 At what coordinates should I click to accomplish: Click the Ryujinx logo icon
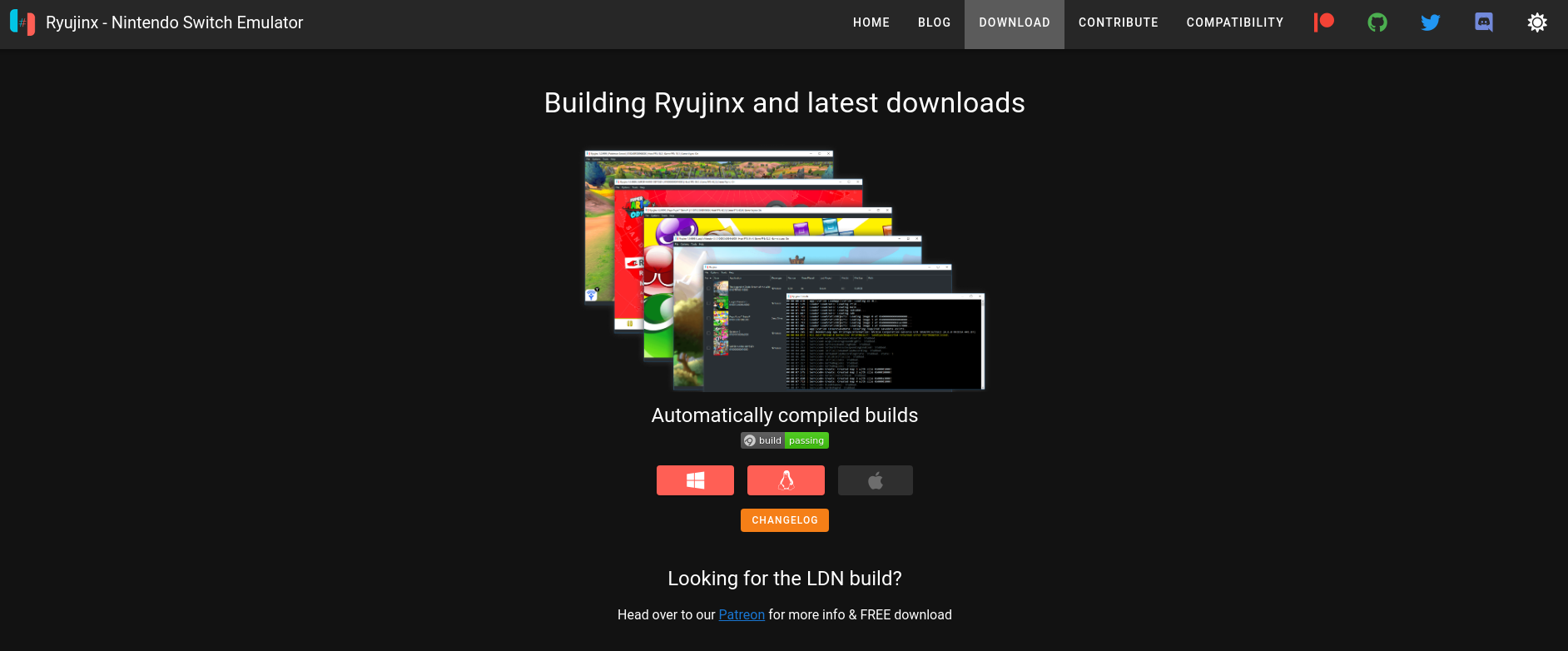[x=22, y=22]
